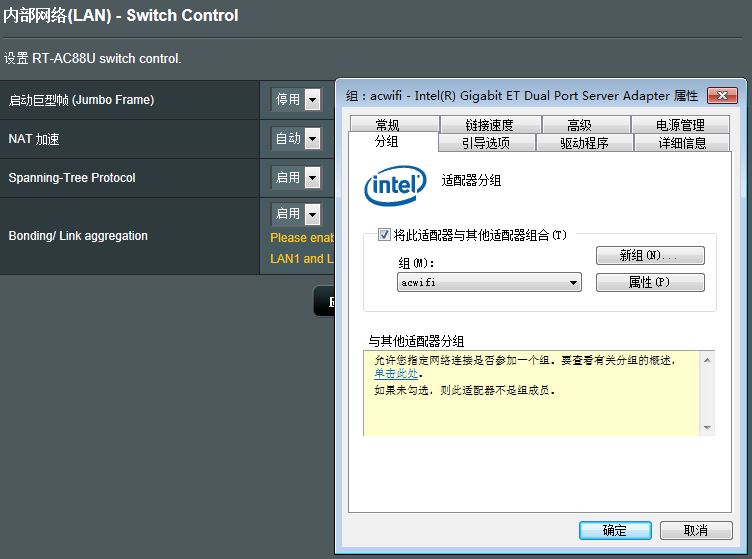
Task: Click the scroll up arrow in description box
Action: click(707, 360)
